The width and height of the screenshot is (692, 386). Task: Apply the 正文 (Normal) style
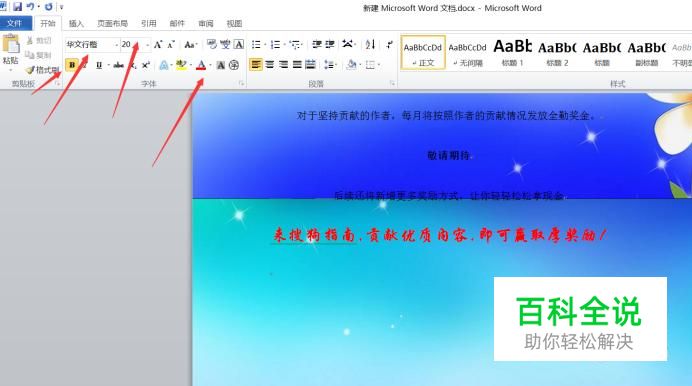pyautogui.click(x=423, y=52)
